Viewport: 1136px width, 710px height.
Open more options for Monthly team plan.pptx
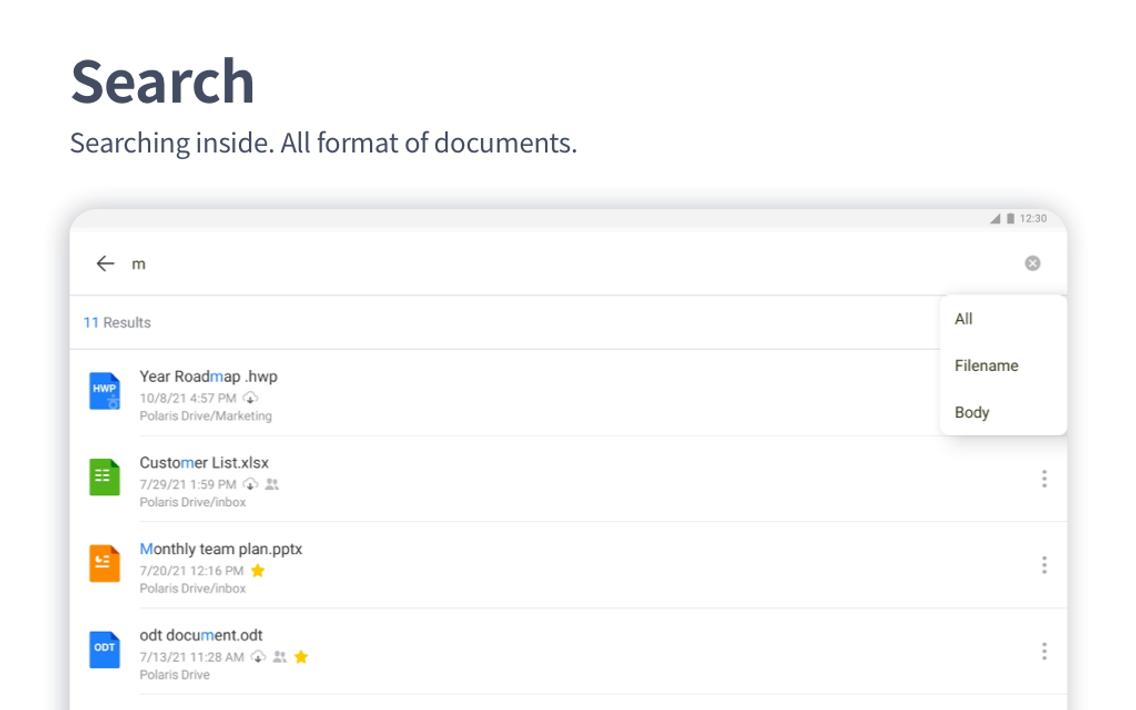point(1044,565)
